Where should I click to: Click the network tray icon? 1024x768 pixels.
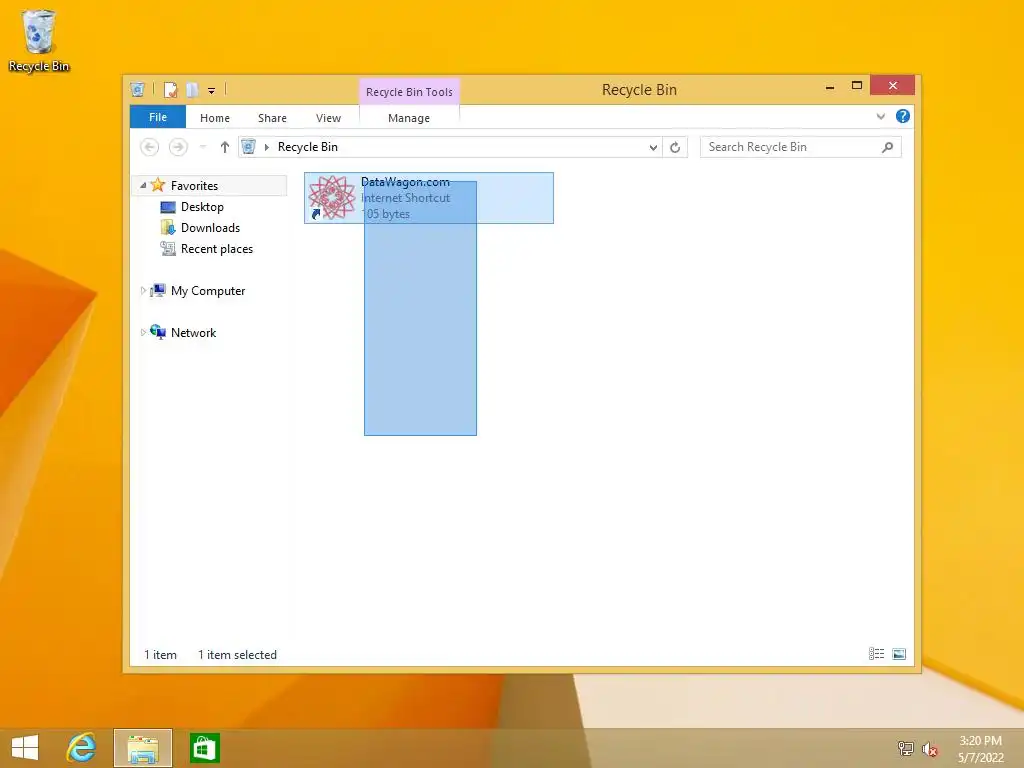[x=905, y=748]
